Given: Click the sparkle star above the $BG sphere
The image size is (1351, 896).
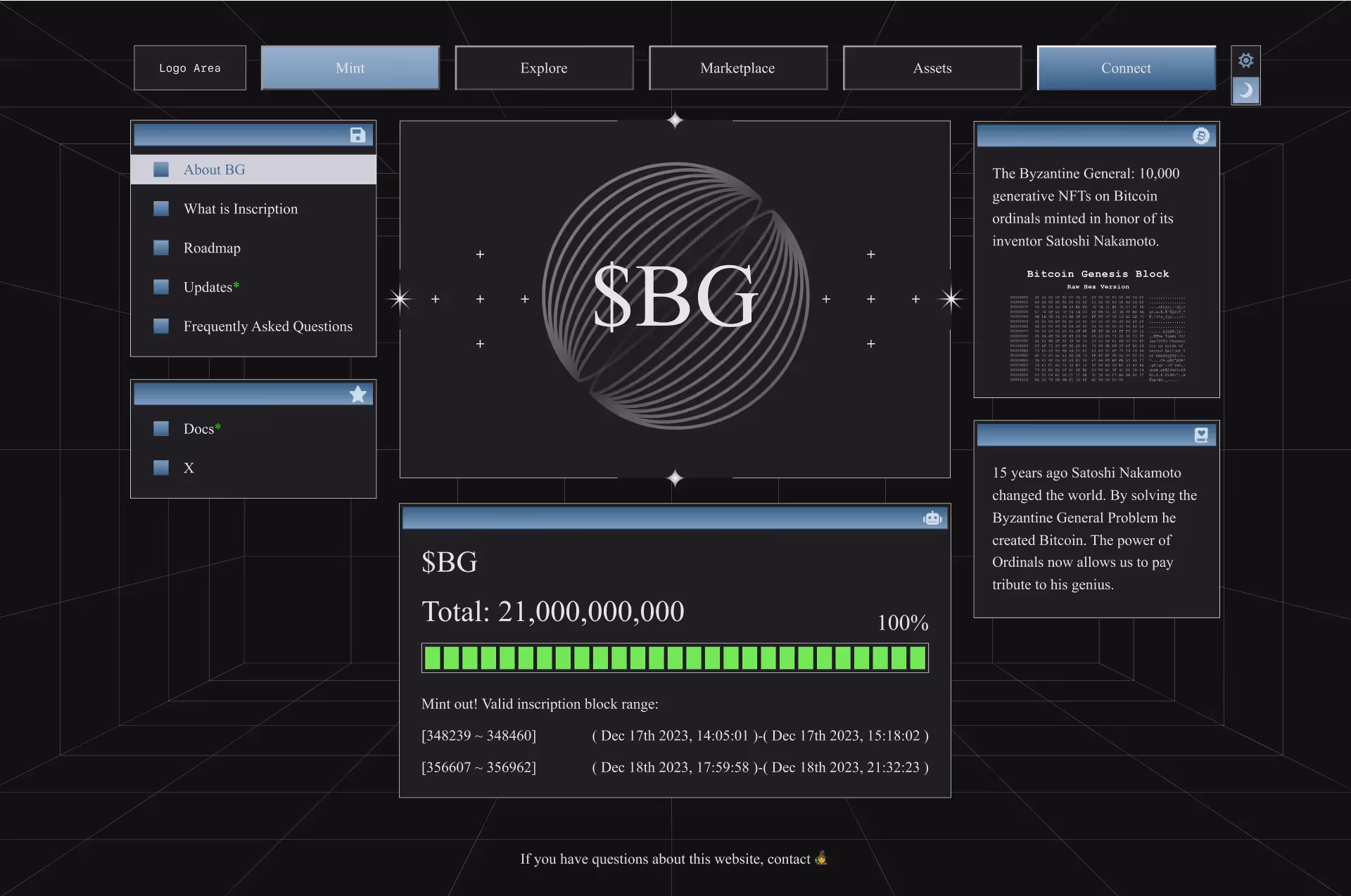Looking at the screenshot, I should pyautogui.click(x=675, y=120).
